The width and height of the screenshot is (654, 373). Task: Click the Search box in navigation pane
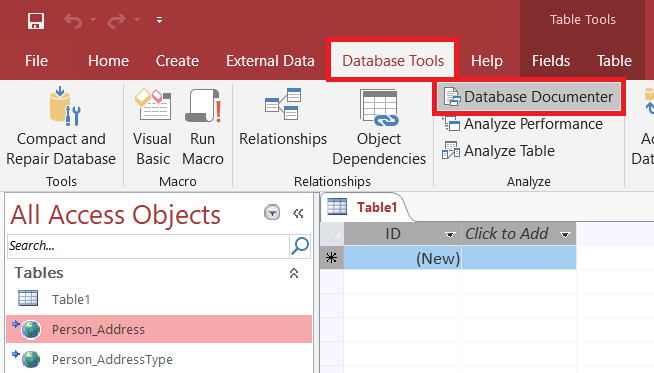click(x=148, y=246)
